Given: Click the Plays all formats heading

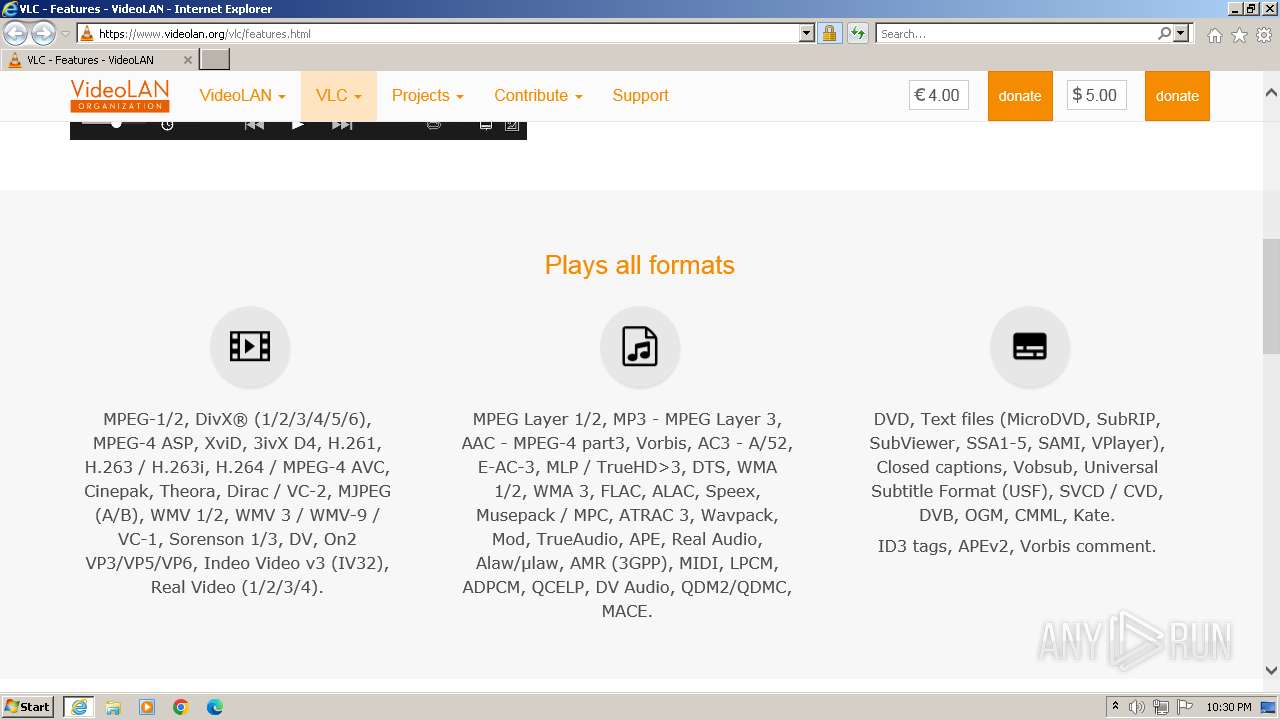Looking at the screenshot, I should (640, 265).
